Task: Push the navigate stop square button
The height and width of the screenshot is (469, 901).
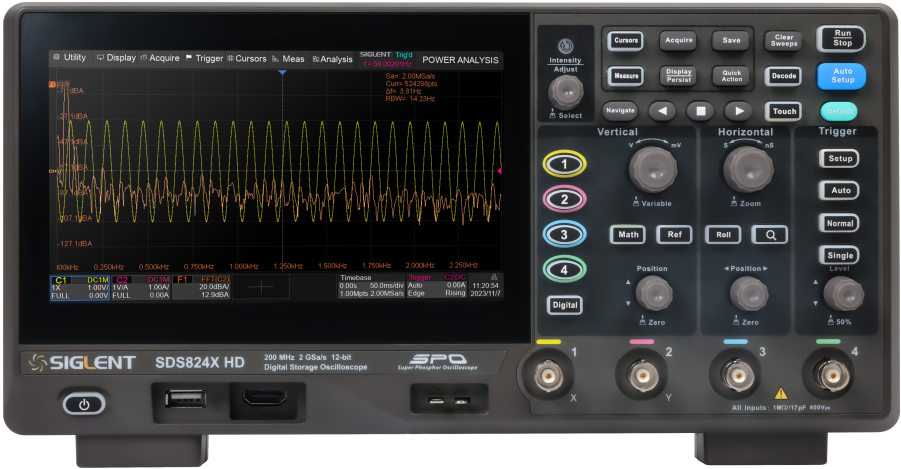Action: click(700, 111)
